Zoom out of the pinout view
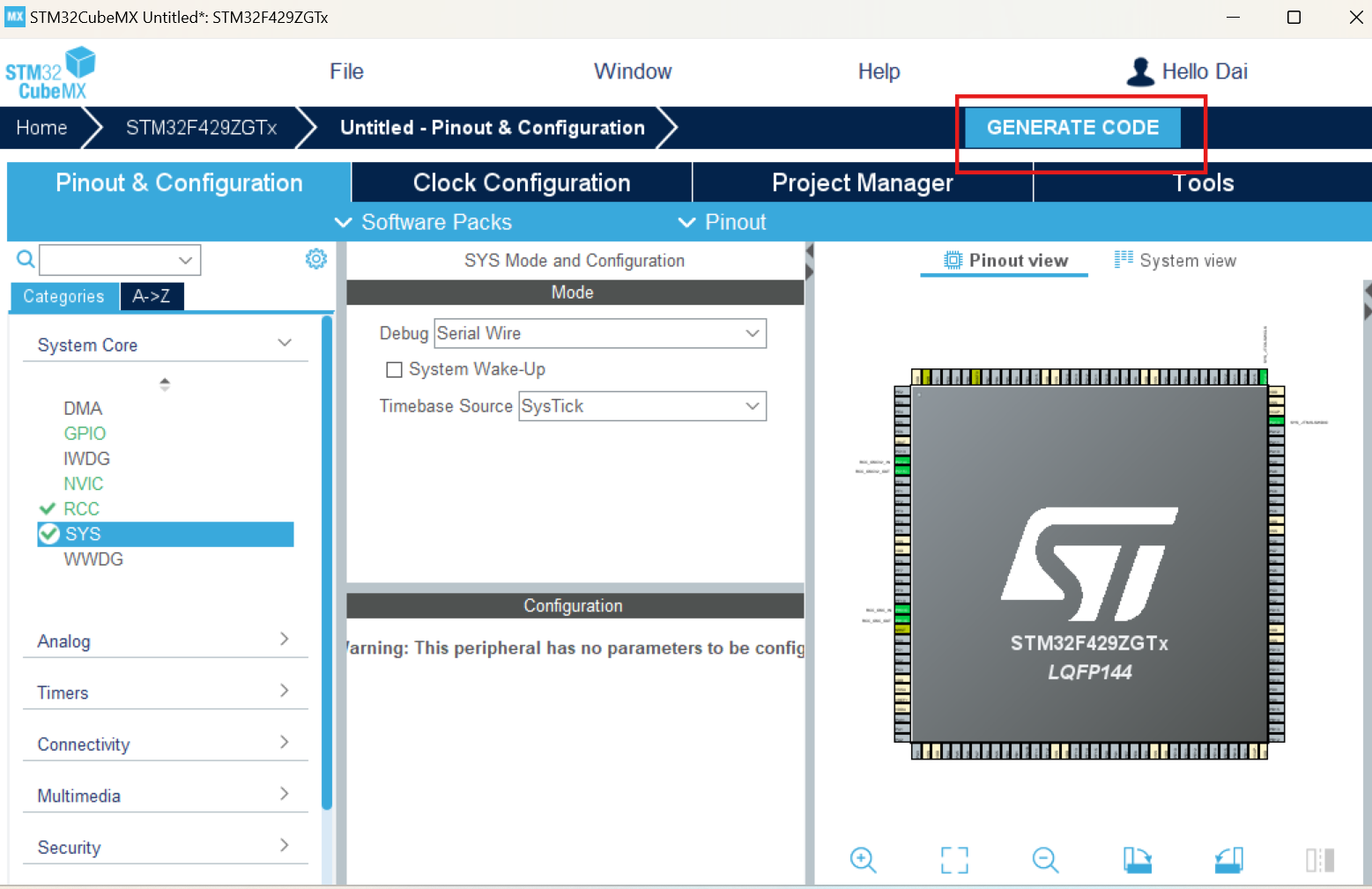 (1045, 860)
